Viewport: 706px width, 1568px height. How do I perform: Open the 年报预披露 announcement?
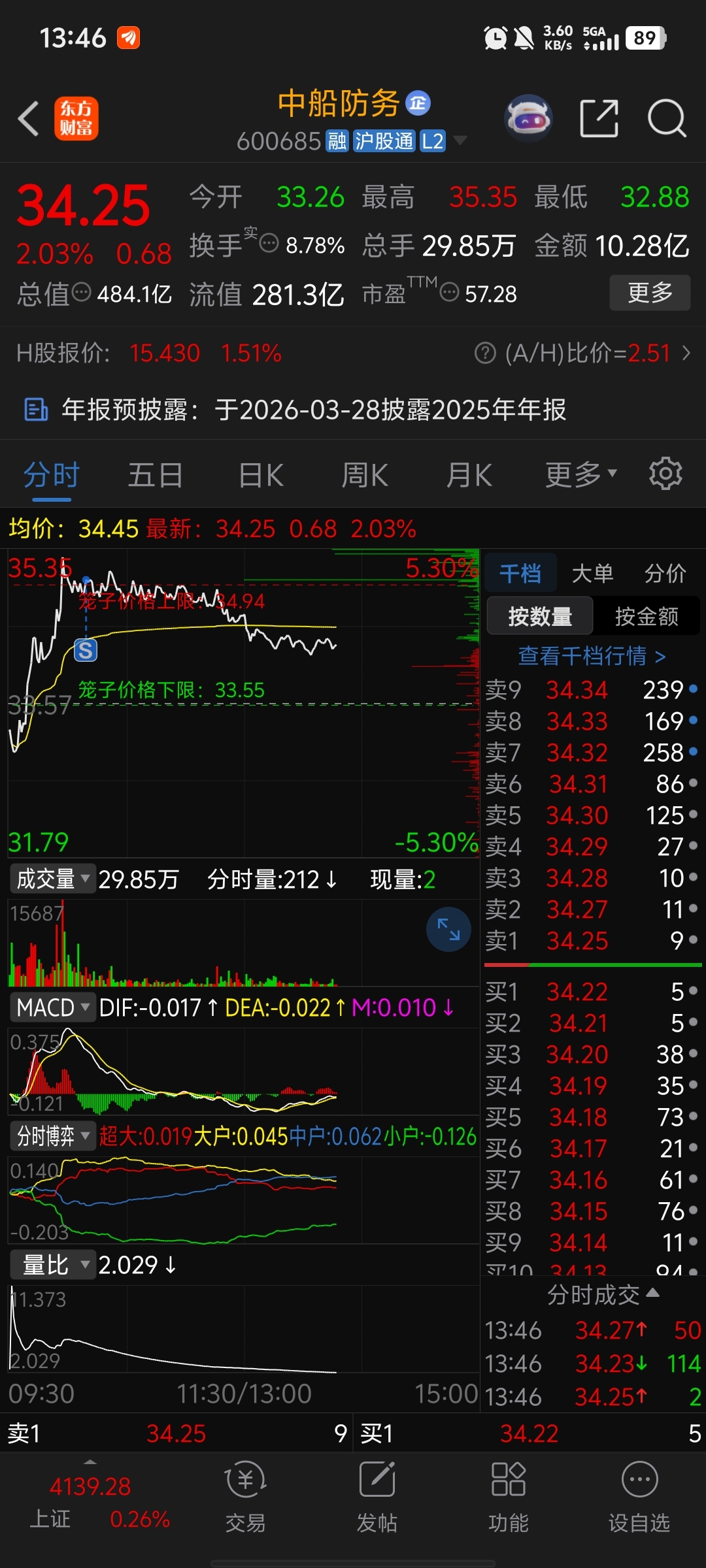tap(353, 410)
